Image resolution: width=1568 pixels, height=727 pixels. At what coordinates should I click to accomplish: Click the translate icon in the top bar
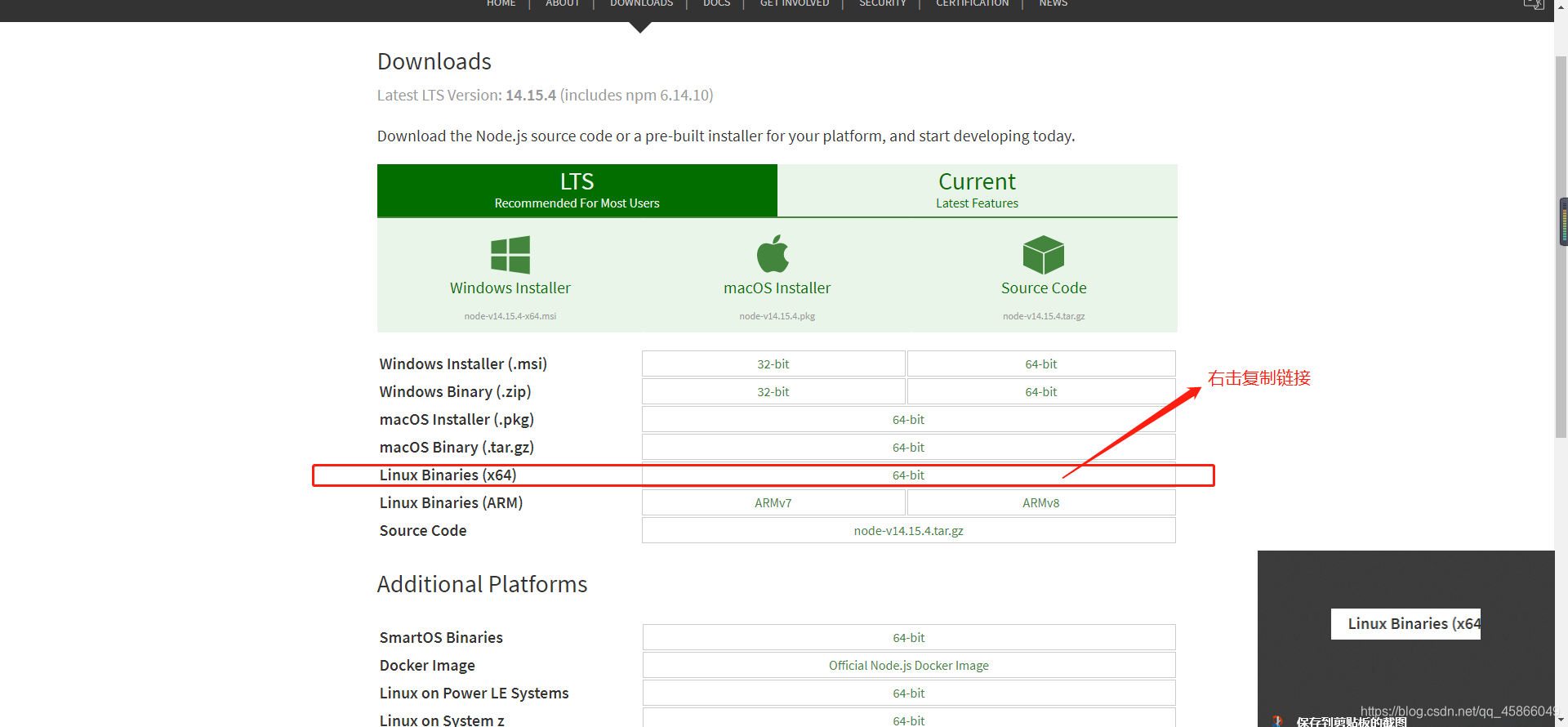pyautogui.click(x=1534, y=4)
